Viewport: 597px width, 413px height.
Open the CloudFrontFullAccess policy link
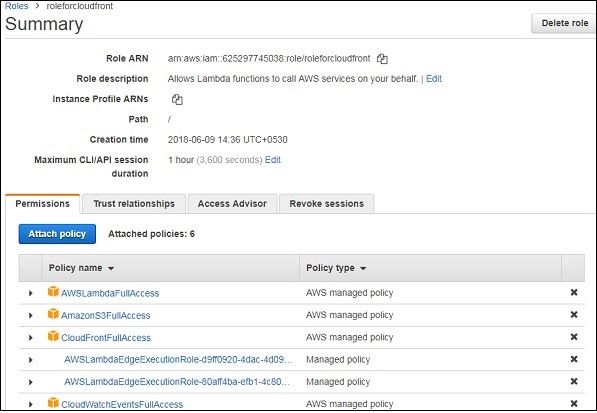tap(106, 338)
